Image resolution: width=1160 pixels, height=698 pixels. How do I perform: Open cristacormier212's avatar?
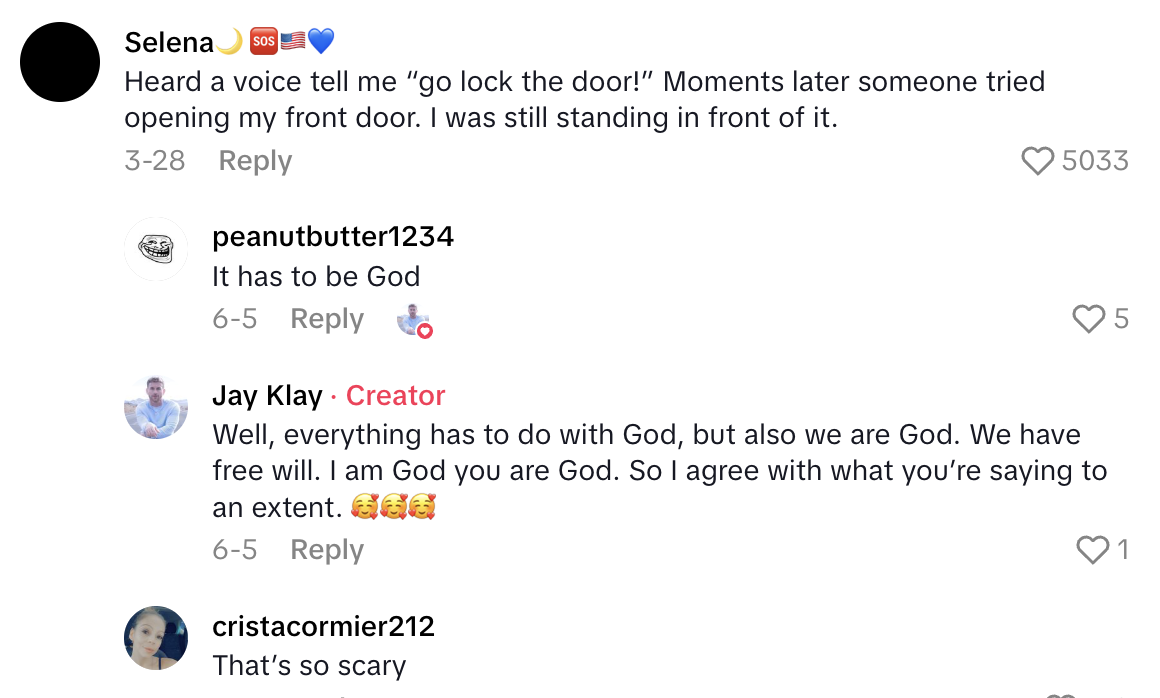coord(156,638)
